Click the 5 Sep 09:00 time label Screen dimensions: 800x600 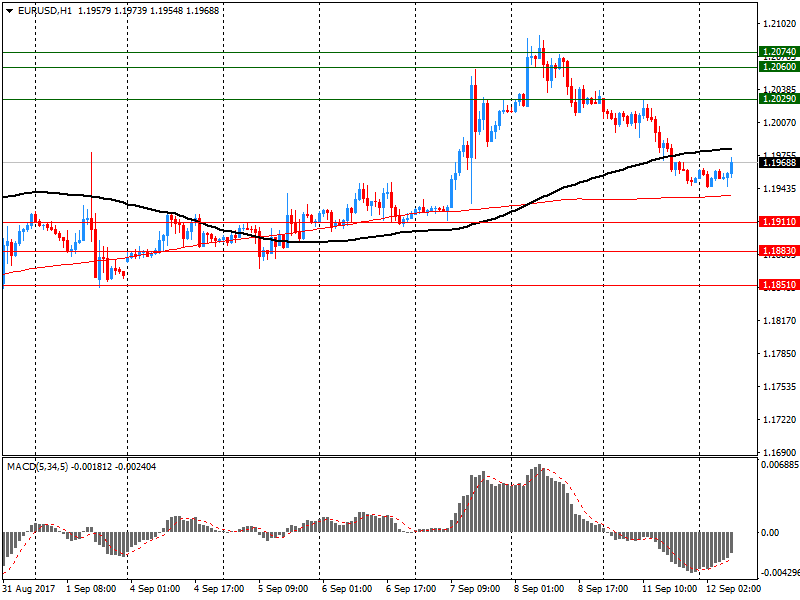[283, 589]
